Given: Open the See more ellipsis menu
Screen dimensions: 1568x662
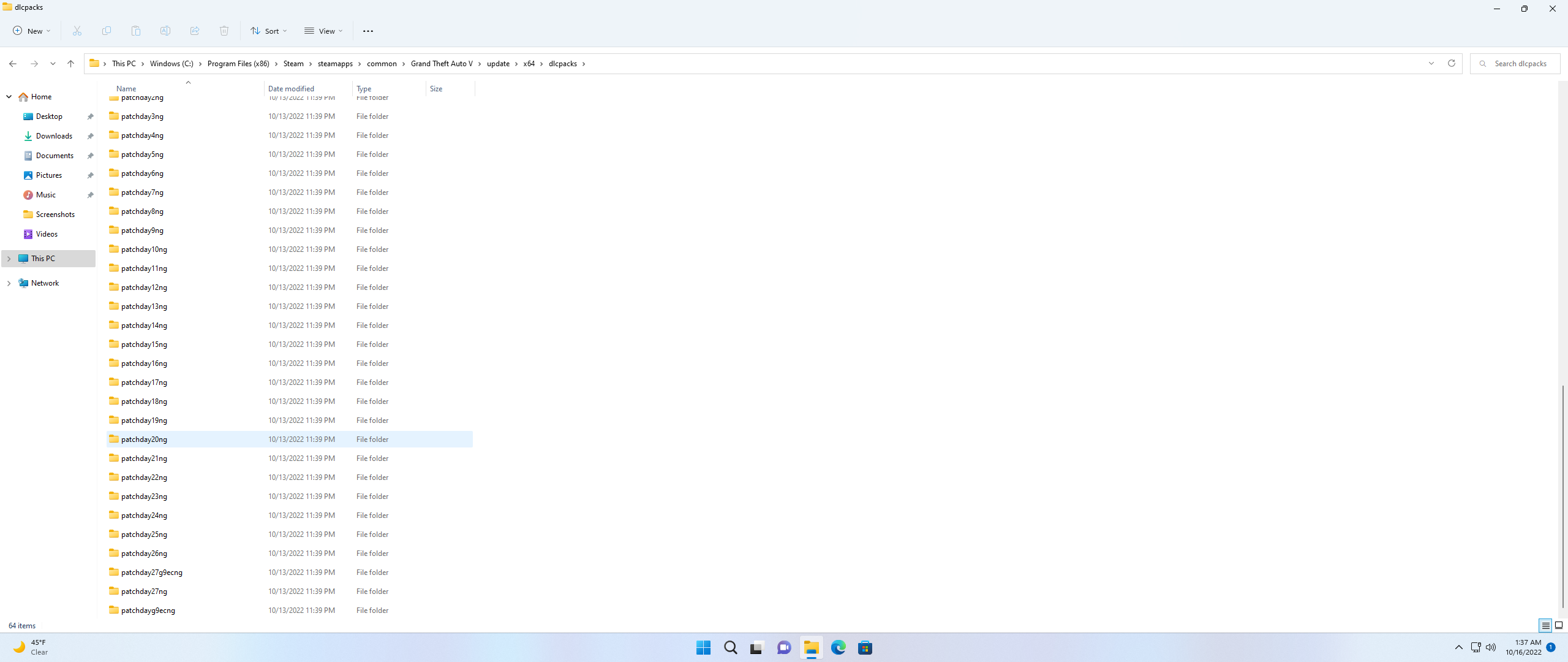Looking at the screenshot, I should coord(368,31).
